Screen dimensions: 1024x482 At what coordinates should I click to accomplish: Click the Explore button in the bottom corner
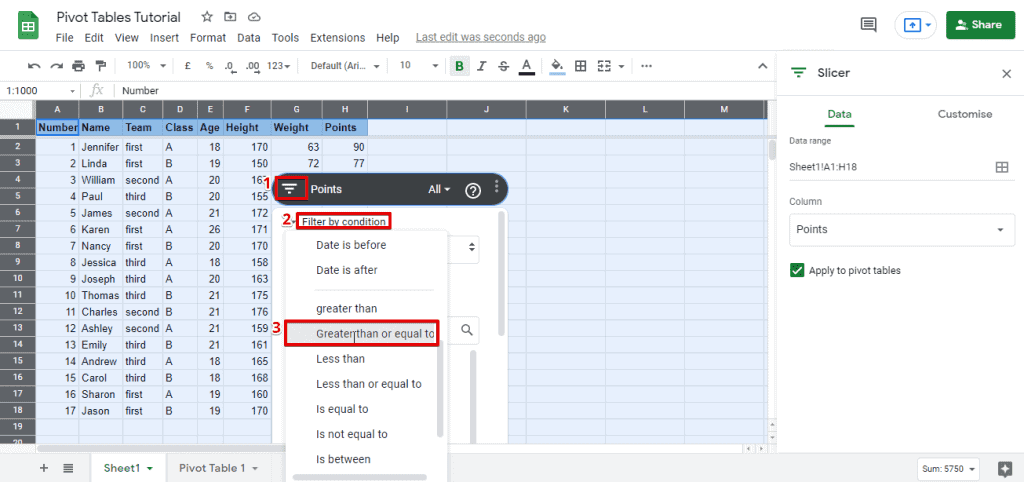(1004, 469)
